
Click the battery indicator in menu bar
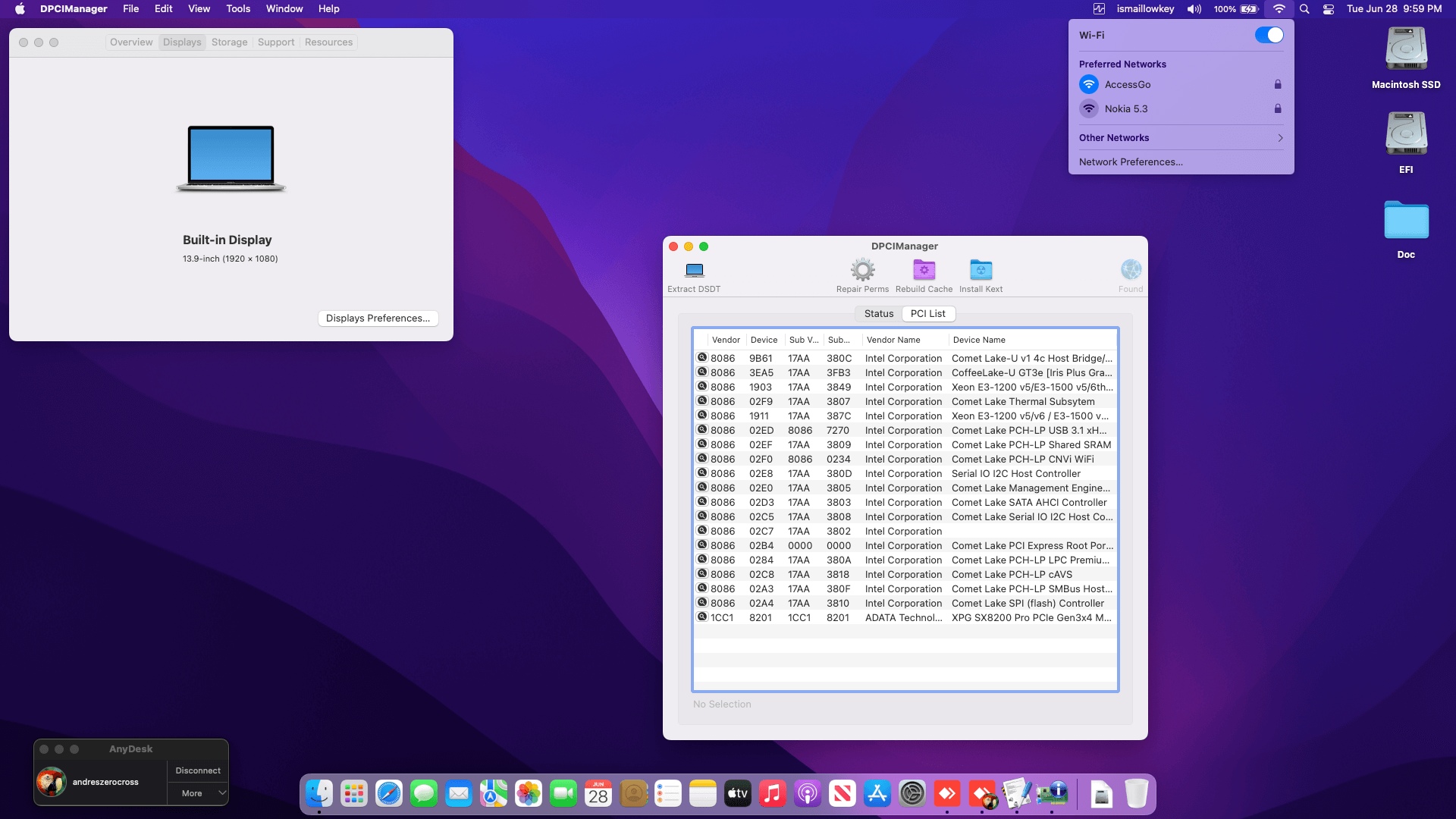1236,9
